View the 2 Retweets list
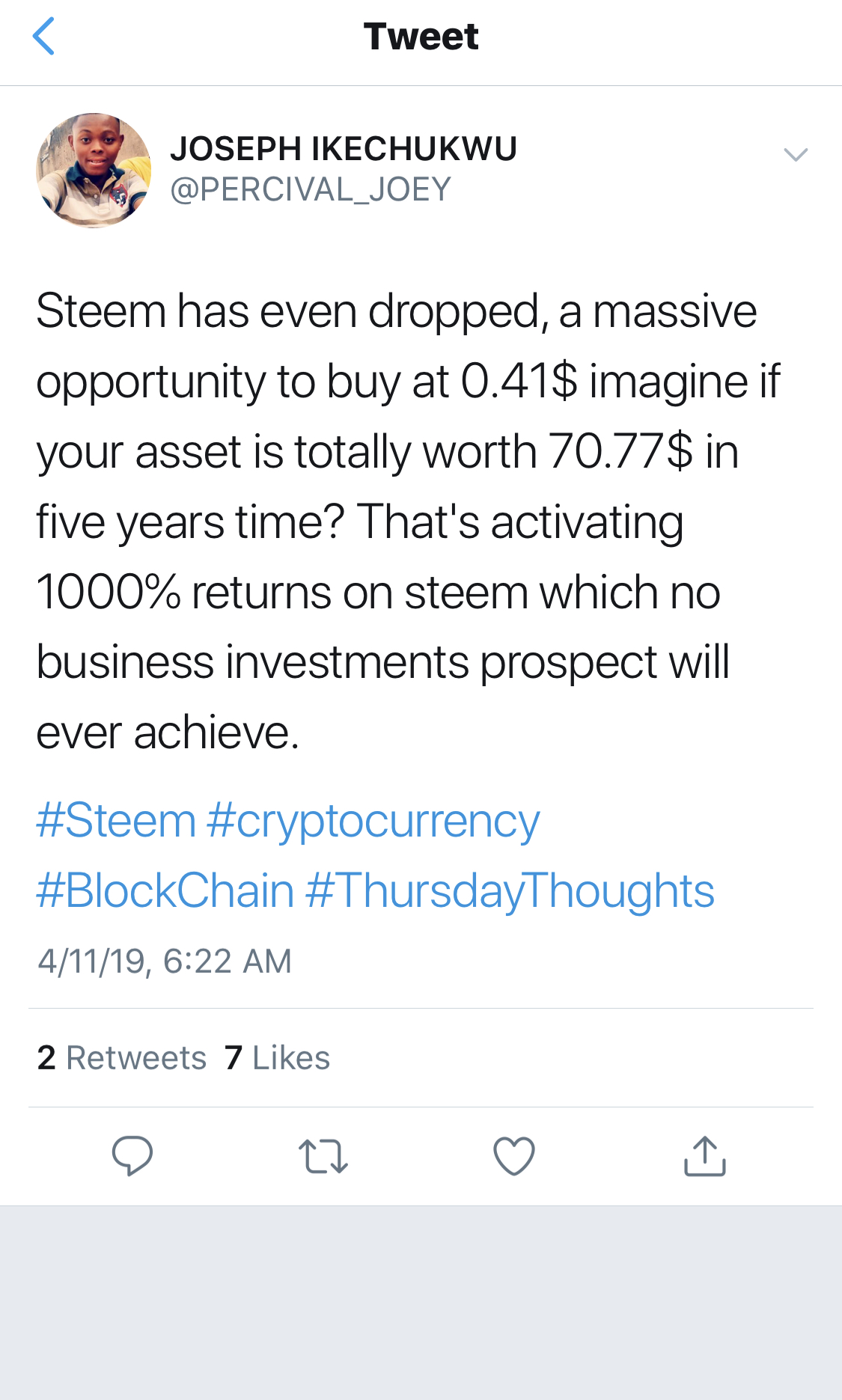 (x=122, y=1058)
